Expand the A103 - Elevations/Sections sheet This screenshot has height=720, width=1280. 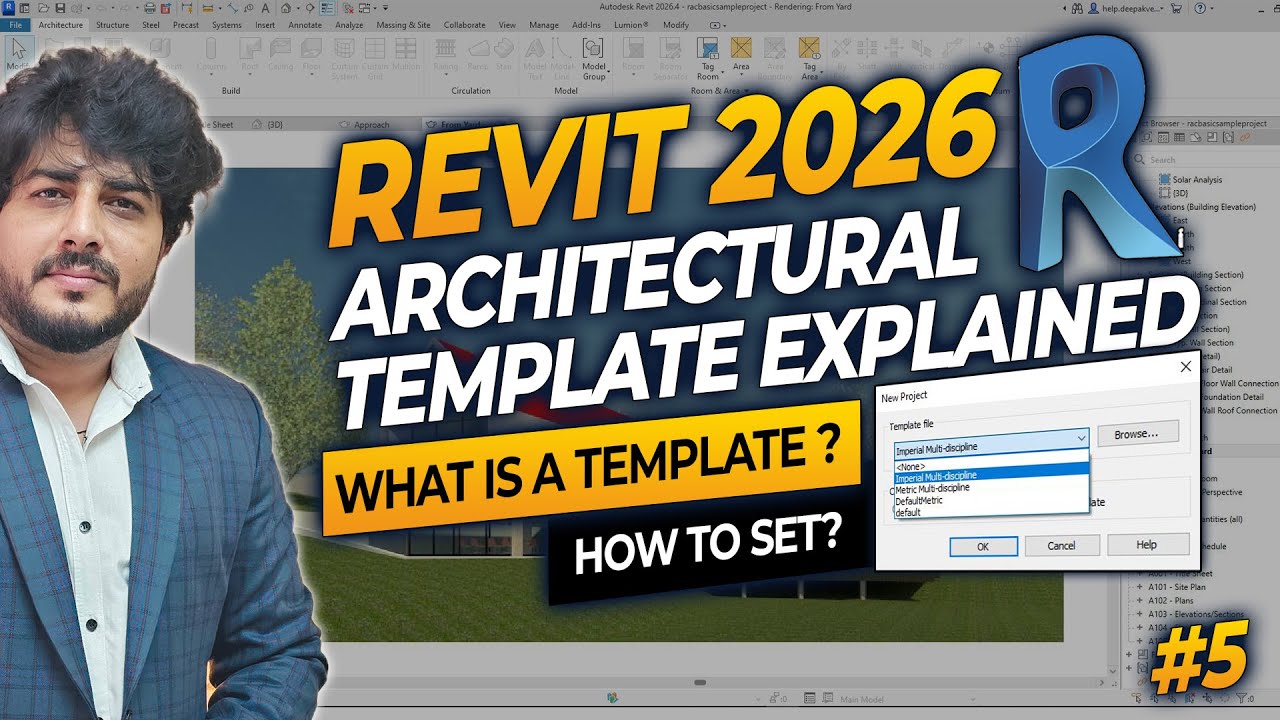pos(1137,614)
